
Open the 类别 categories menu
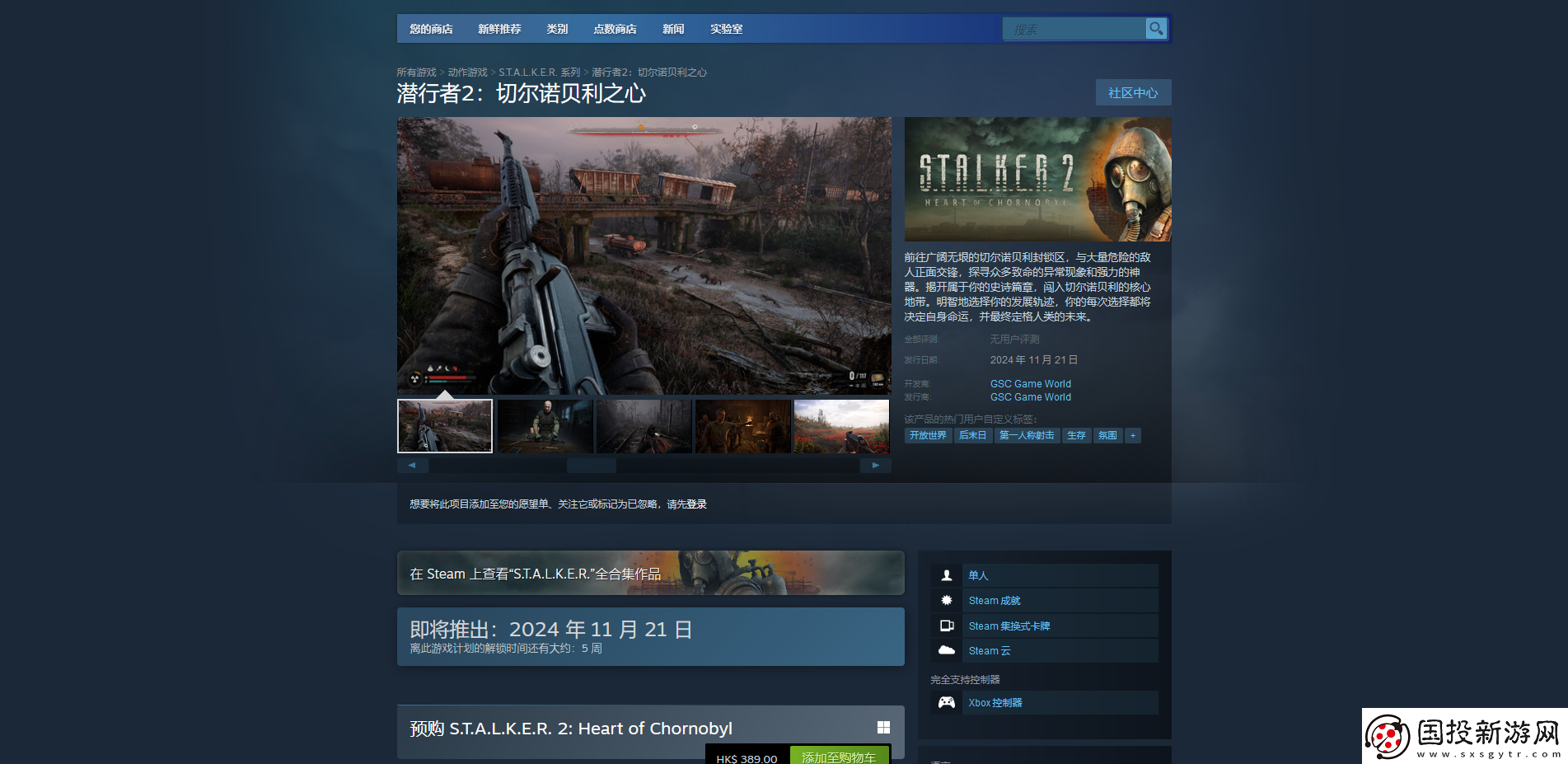557,29
